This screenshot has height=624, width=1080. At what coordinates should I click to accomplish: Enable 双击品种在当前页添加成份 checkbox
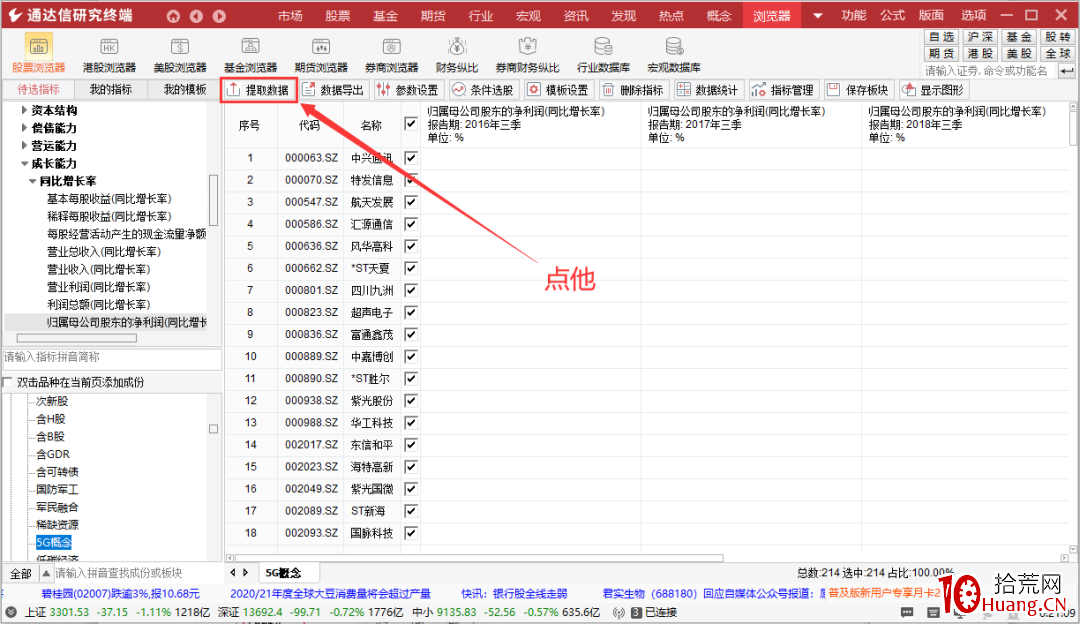click(8, 382)
